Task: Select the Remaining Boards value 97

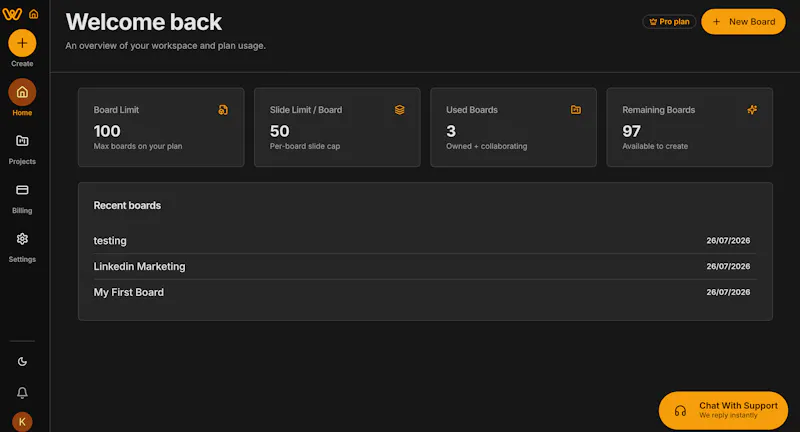Action: 632,131
